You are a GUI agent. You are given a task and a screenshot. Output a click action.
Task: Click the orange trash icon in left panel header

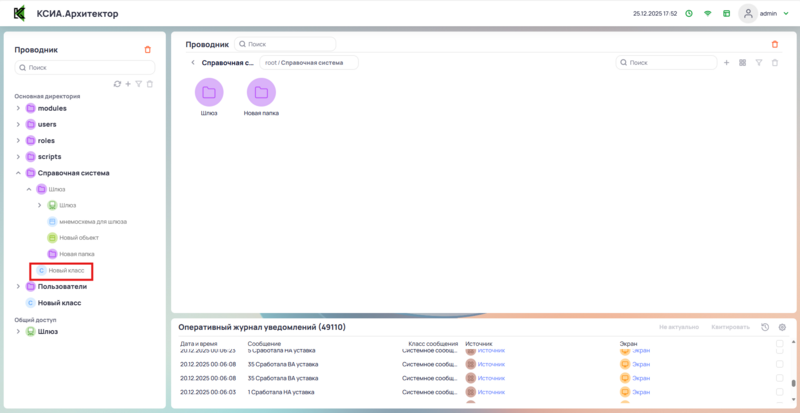[x=148, y=49]
